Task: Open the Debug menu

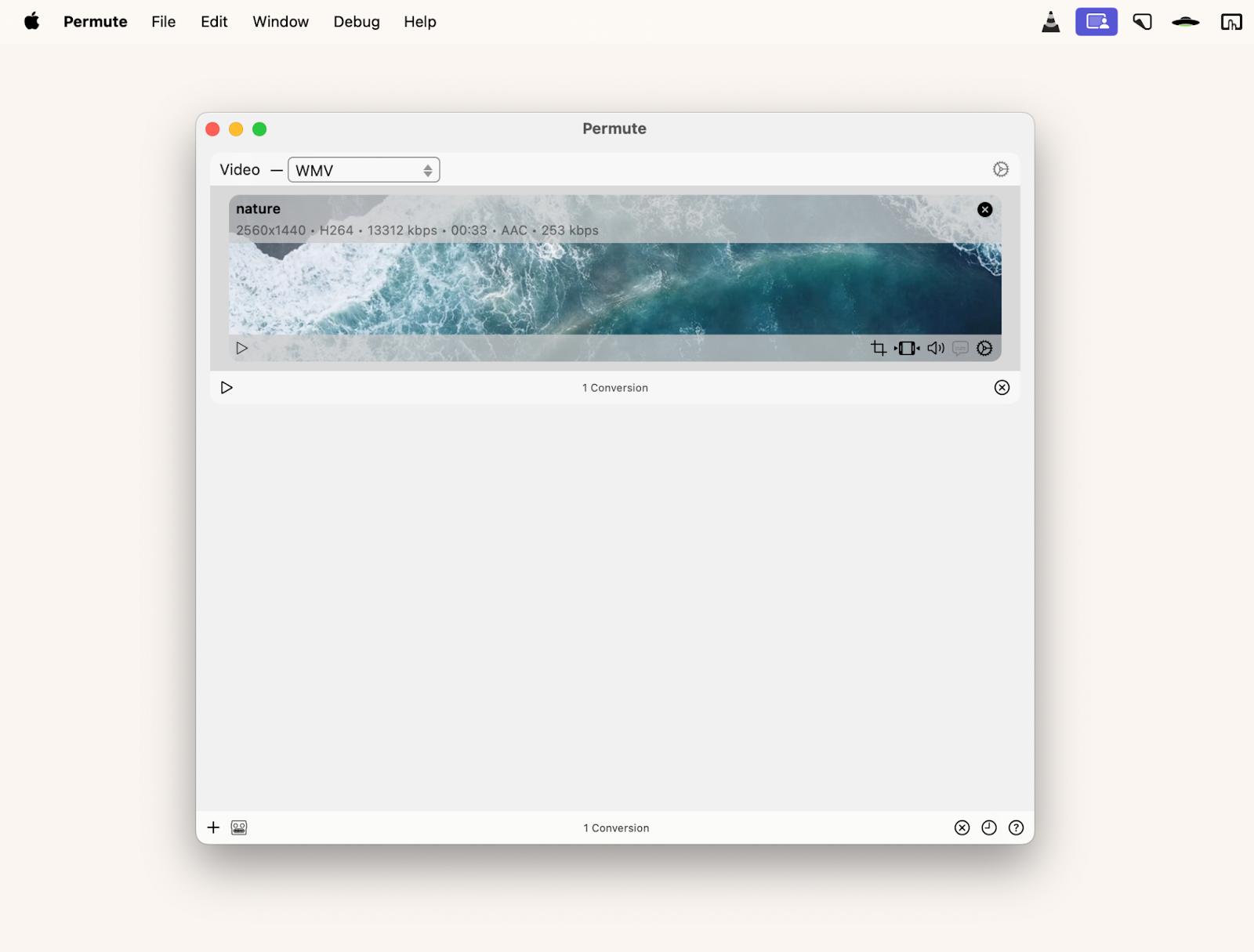Action: (357, 22)
